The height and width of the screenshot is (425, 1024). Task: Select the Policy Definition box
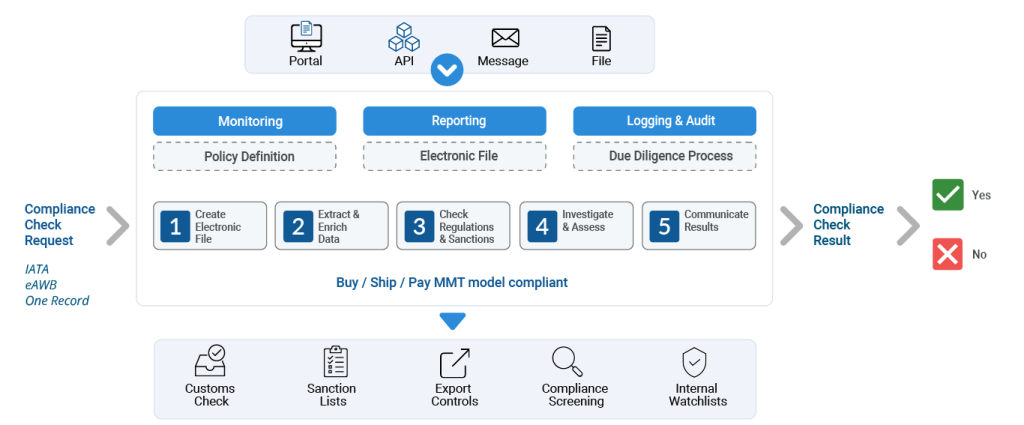244,157
